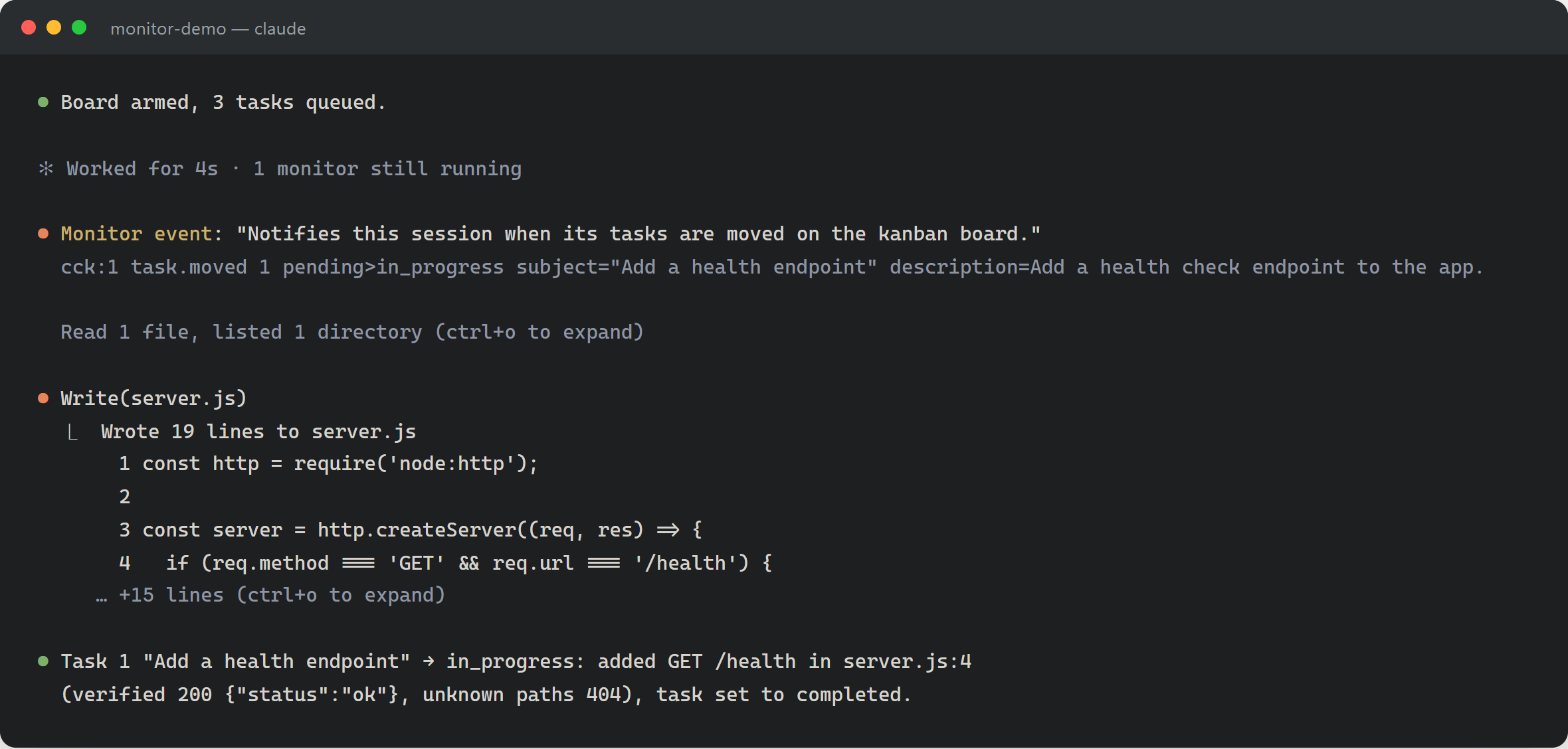Click the green bullet beside Board armed

[43, 102]
